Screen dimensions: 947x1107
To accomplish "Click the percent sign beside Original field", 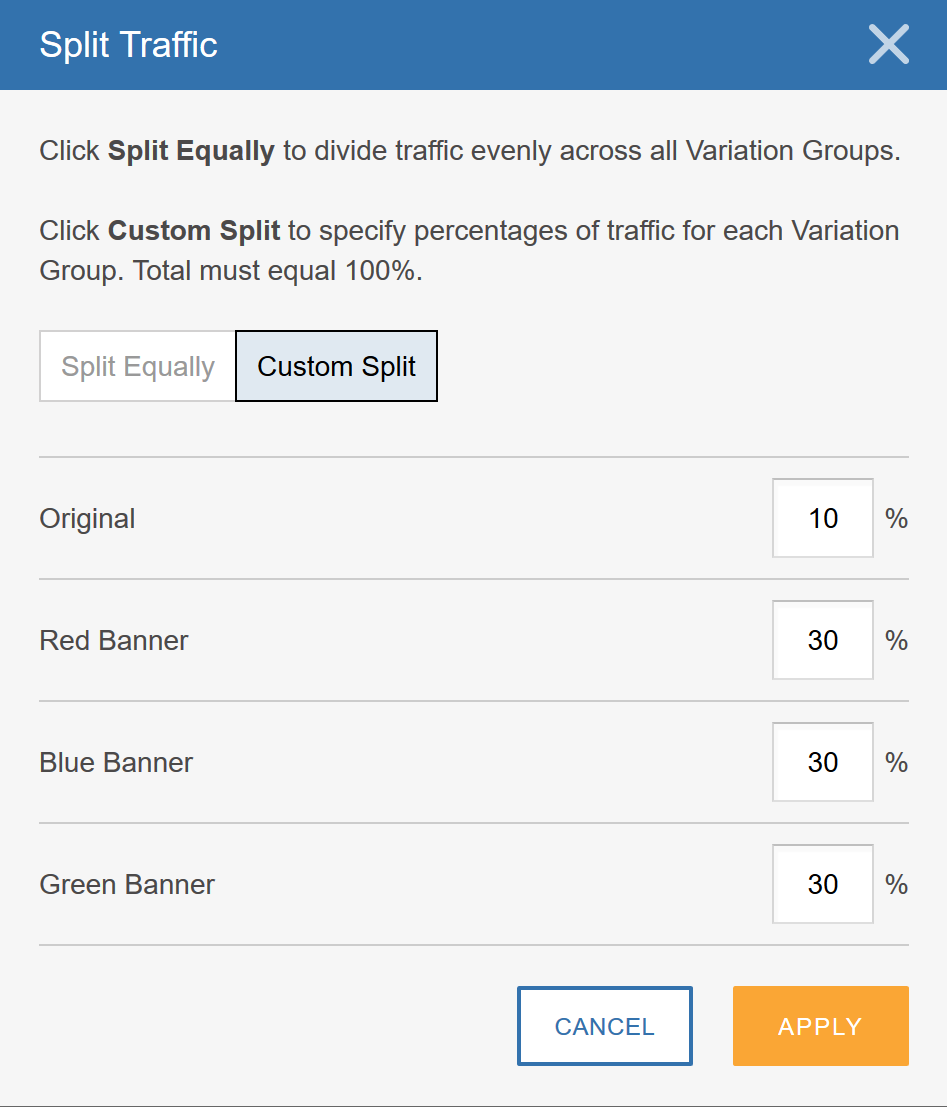I will point(896,518).
